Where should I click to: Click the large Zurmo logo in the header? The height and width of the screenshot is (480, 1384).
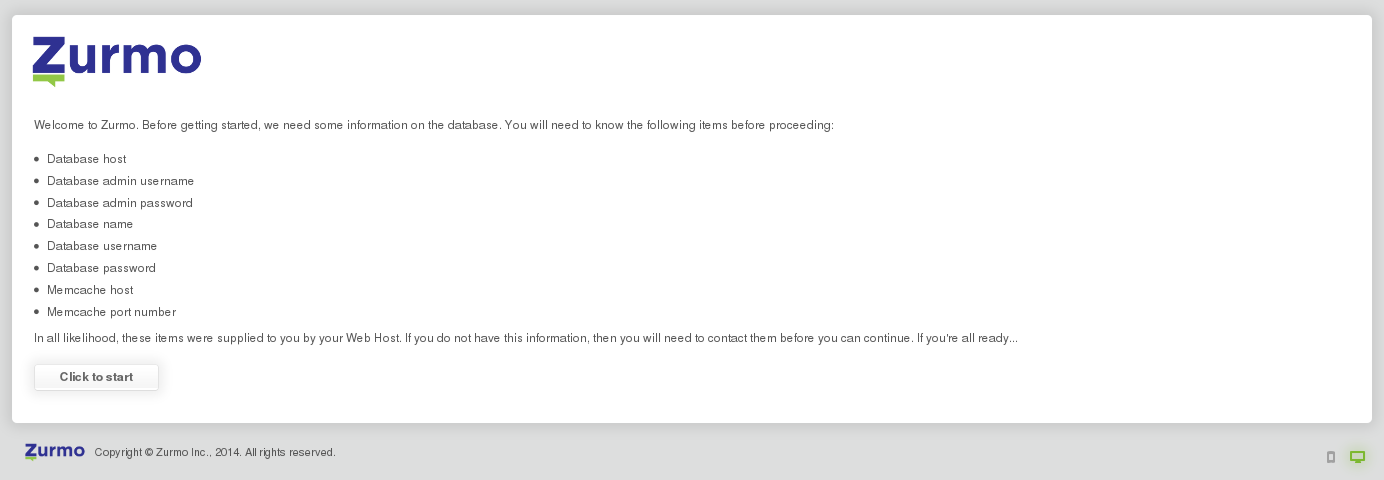pyautogui.click(x=117, y=62)
